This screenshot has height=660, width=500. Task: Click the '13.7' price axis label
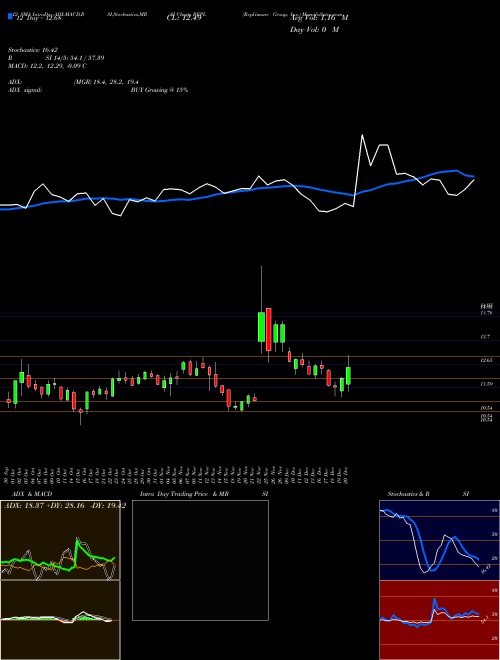(x=485, y=337)
